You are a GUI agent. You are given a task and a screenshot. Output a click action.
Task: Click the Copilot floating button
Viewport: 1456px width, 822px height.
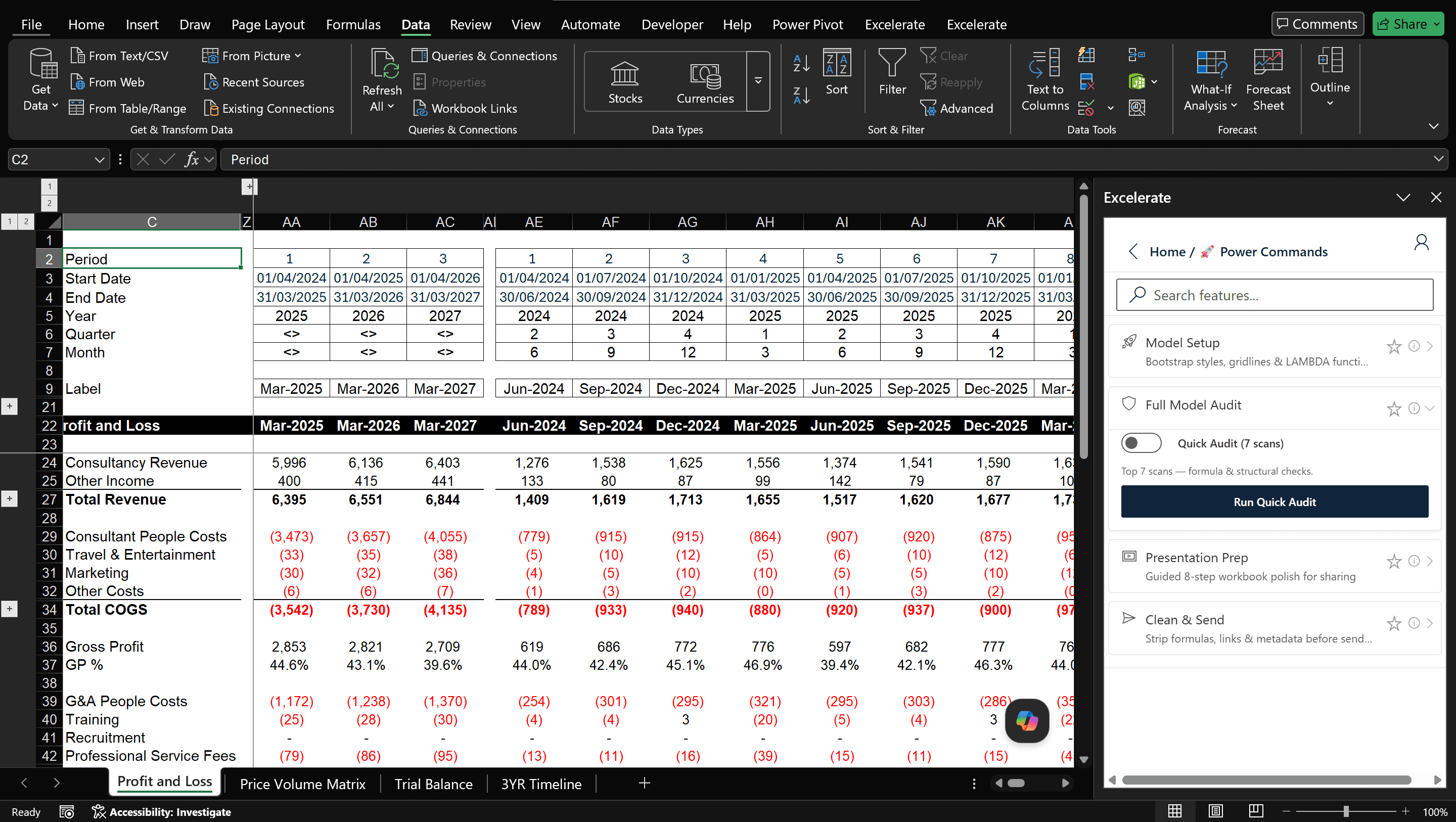click(x=1027, y=721)
